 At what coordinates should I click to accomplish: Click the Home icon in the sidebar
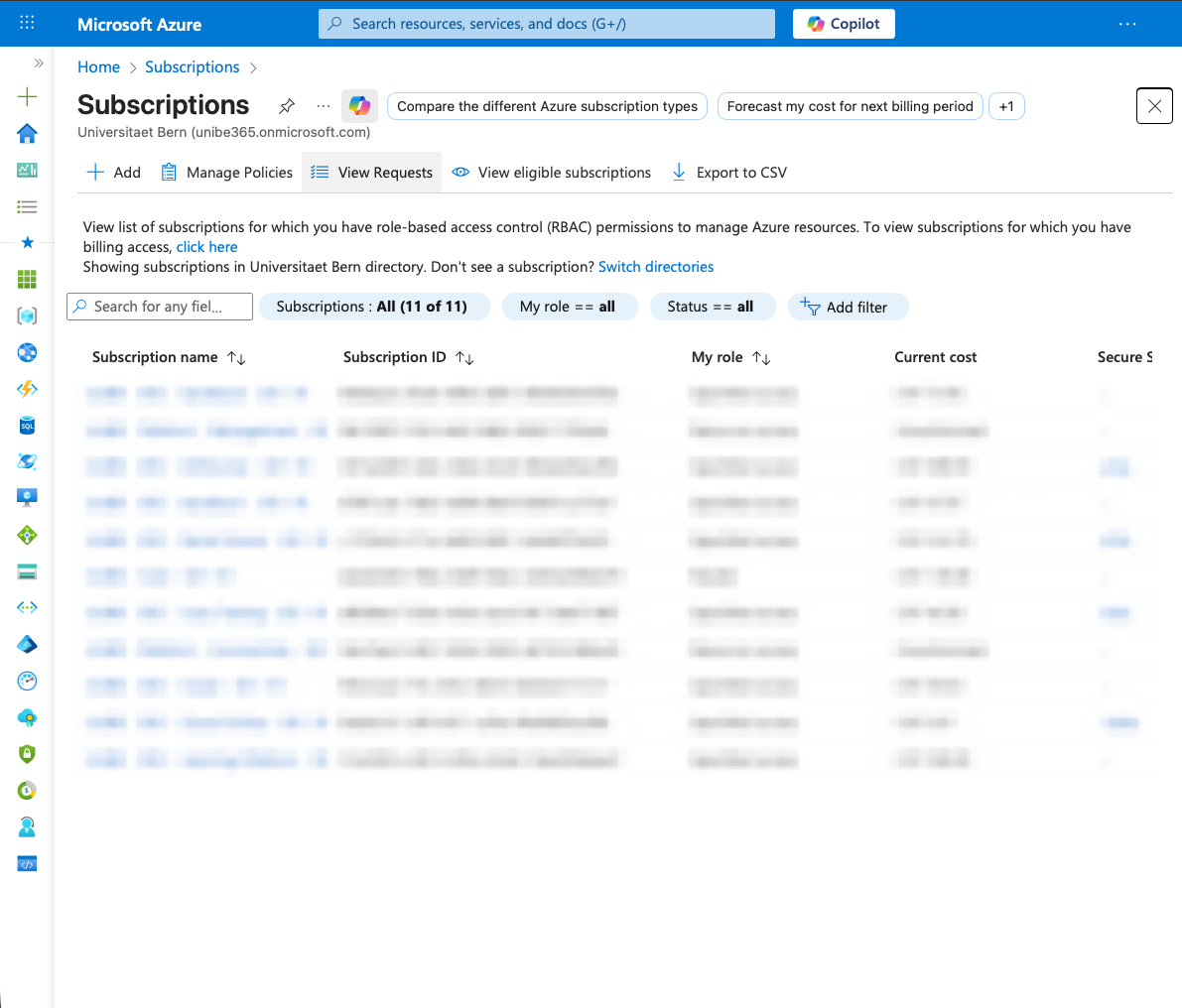27,133
